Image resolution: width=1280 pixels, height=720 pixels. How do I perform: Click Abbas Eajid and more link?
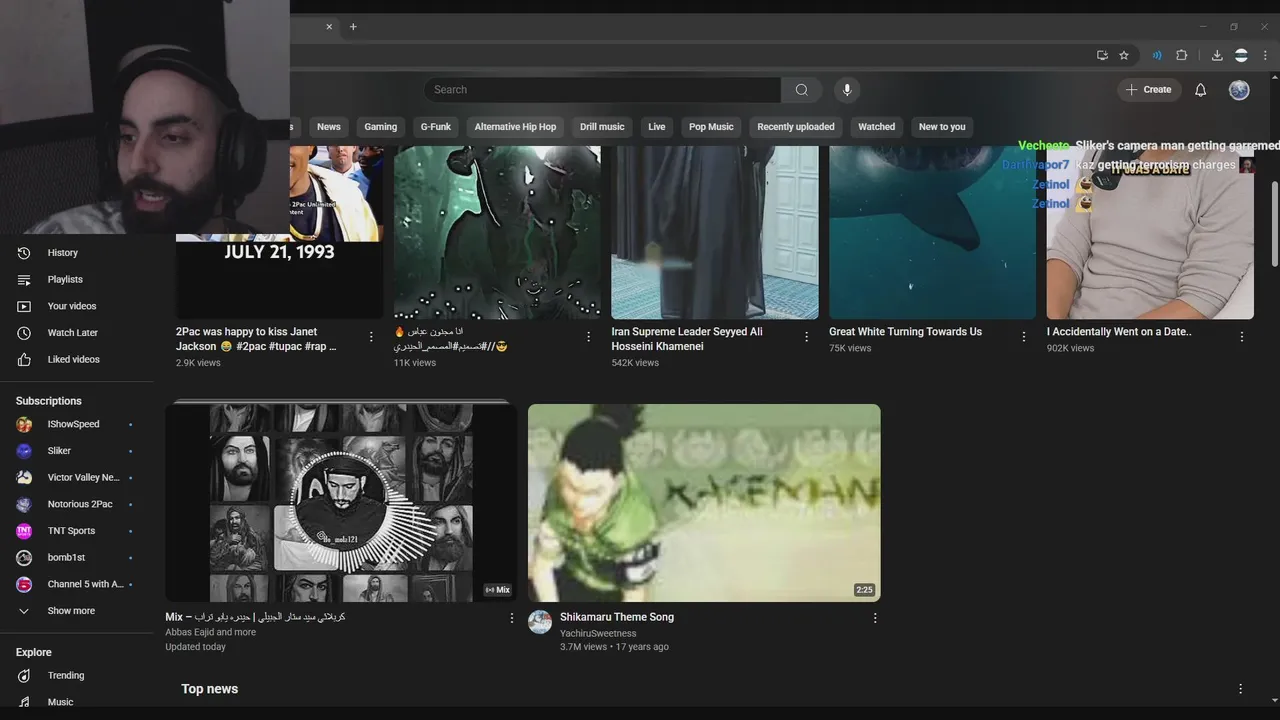(210, 632)
